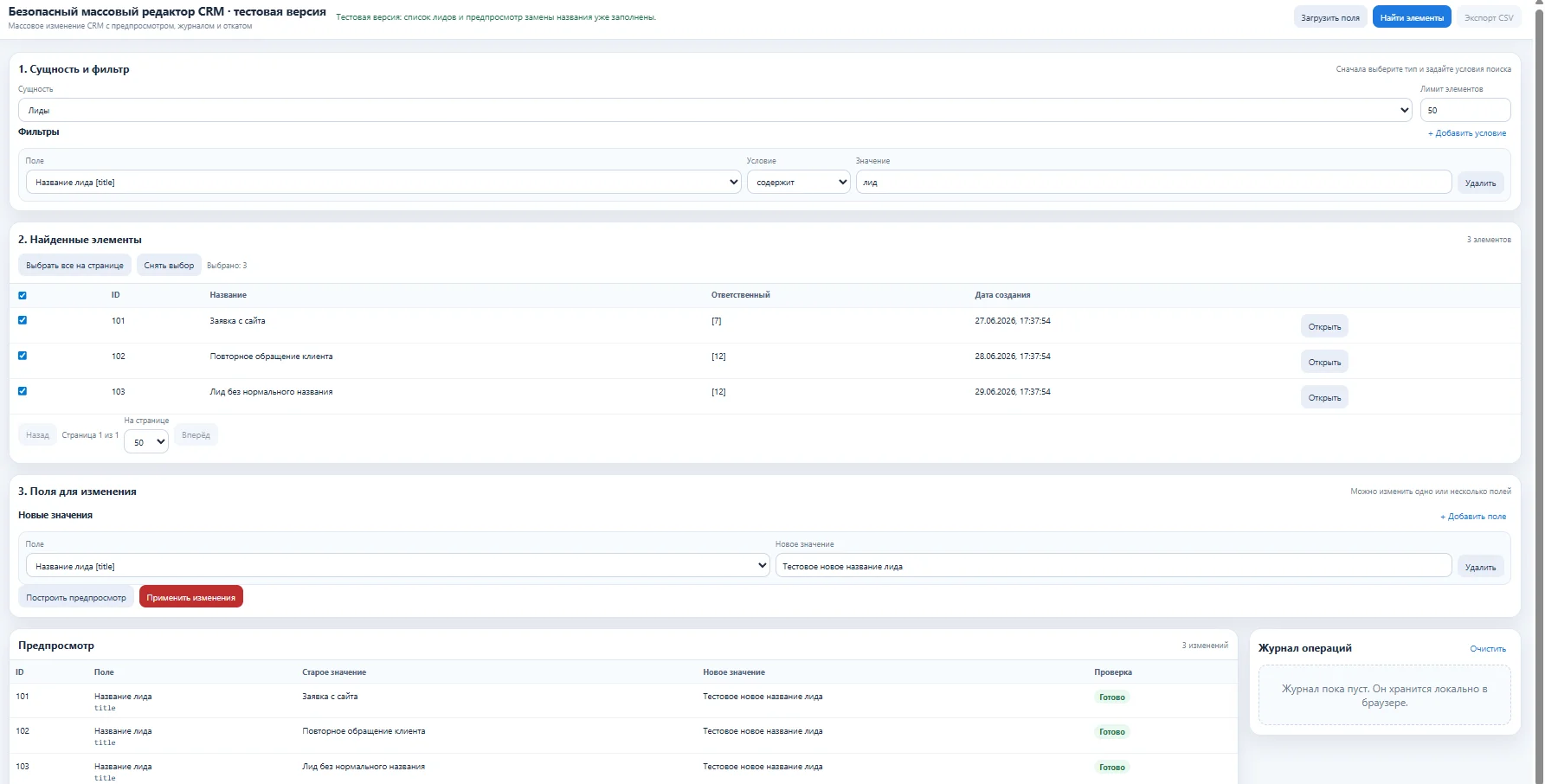Uncheck the checkbox for lead 101
The height and width of the screenshot is (784, 1545).
pyautogui.click(x=23, y=320)
